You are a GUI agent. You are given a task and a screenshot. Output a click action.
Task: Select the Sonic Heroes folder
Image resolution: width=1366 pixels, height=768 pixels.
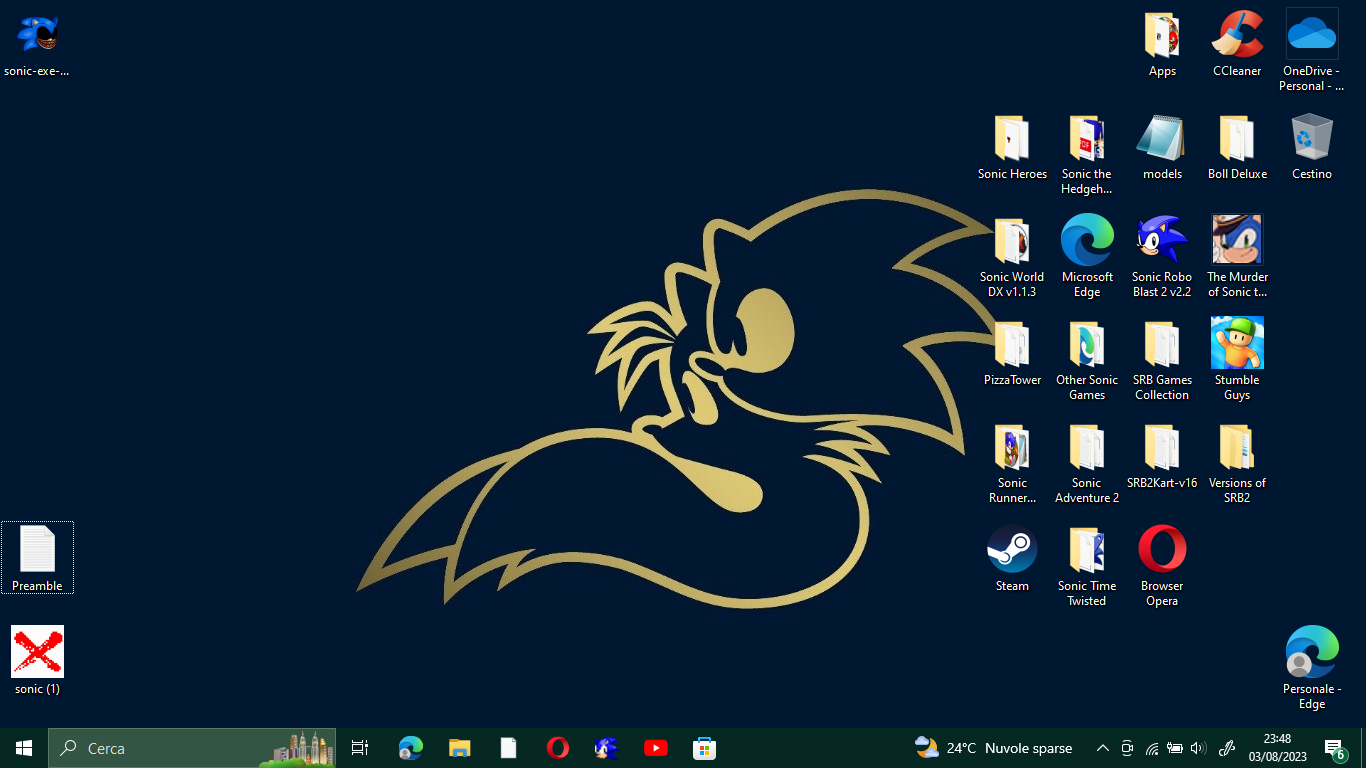pyautogui.click(x=1012, y=147)
